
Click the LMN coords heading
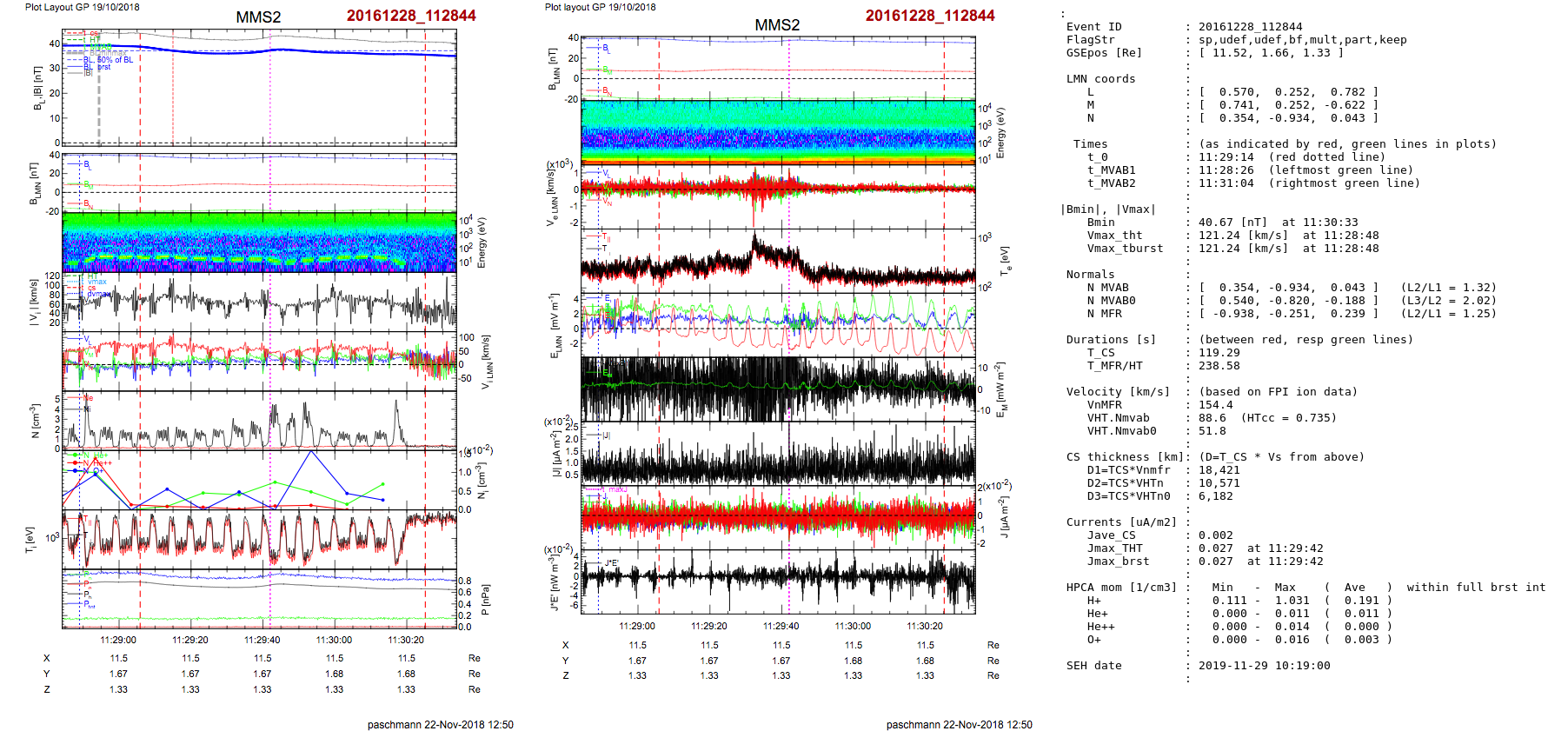(1100, 79)
